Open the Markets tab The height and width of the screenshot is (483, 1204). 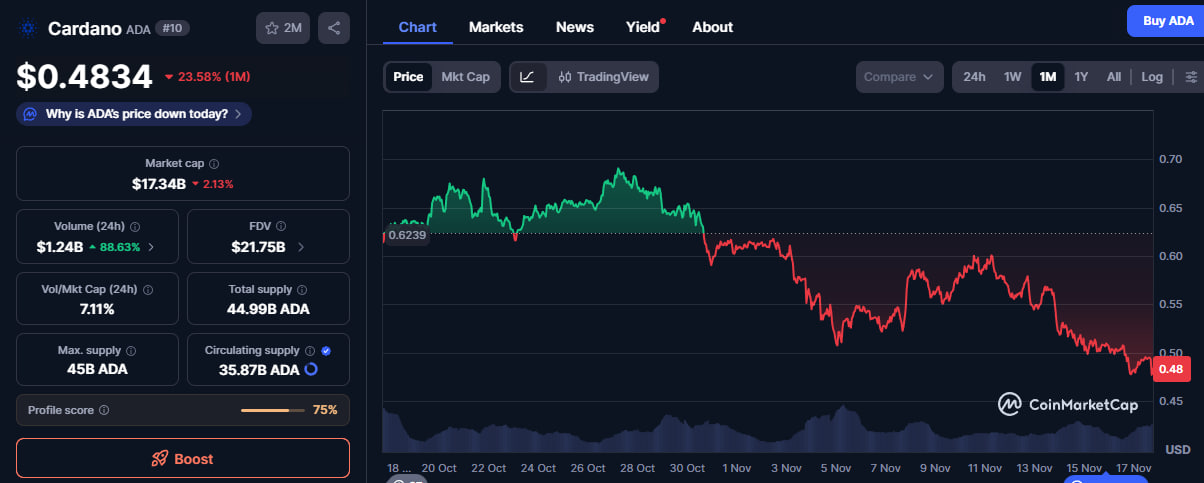tap(495, 27)
